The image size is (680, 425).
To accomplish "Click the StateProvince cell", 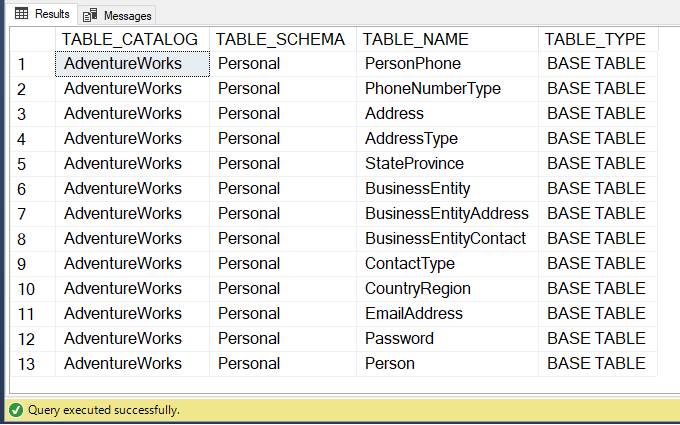I will point(448,164).
